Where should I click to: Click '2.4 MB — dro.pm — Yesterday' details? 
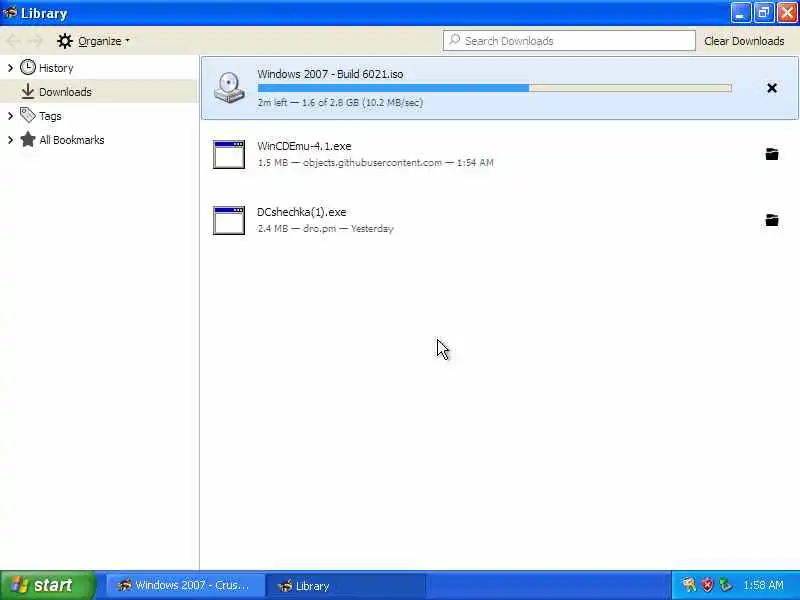(x=326, y=229)
